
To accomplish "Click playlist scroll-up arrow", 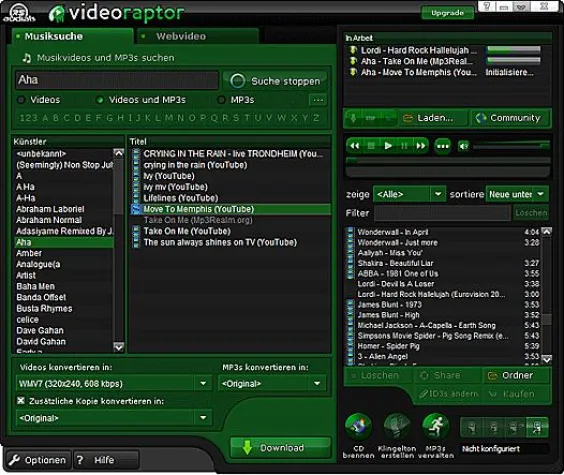I will coord(547,231).
